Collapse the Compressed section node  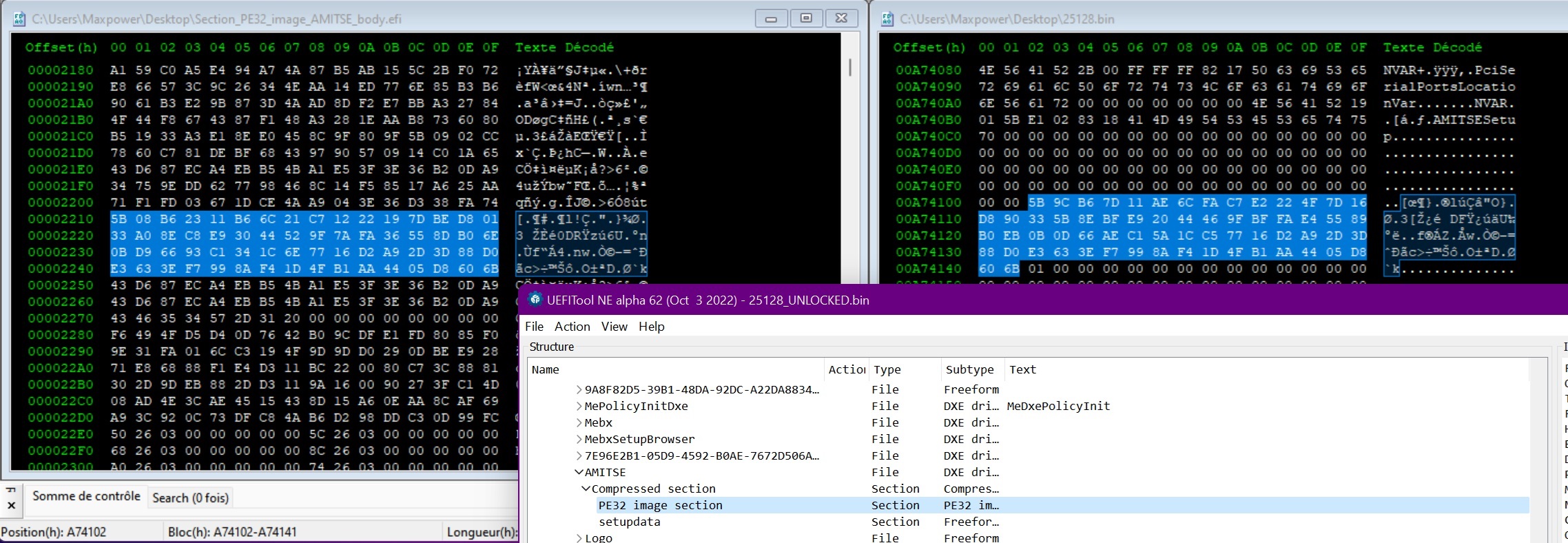[x=586, y=489]
